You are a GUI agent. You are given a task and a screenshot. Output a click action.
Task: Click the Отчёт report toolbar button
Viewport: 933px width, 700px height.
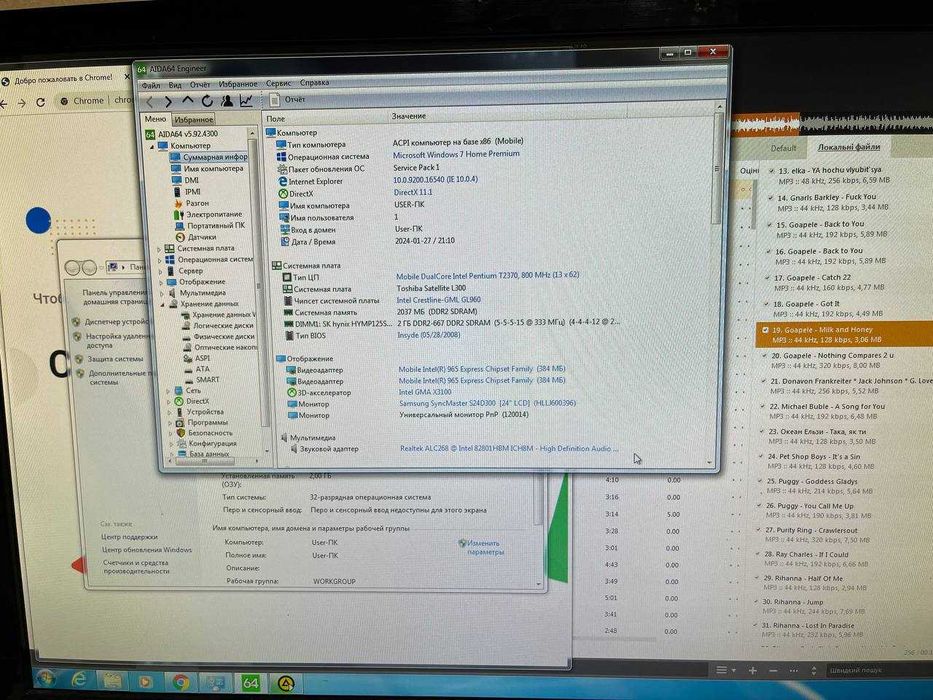coord(288,99)
